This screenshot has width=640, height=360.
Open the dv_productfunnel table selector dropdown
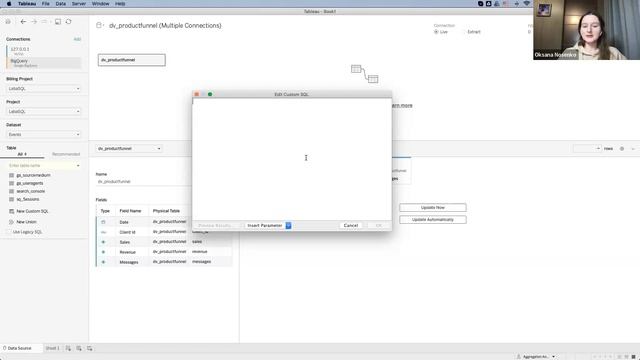pyautogui.click(x=129, y=149)
